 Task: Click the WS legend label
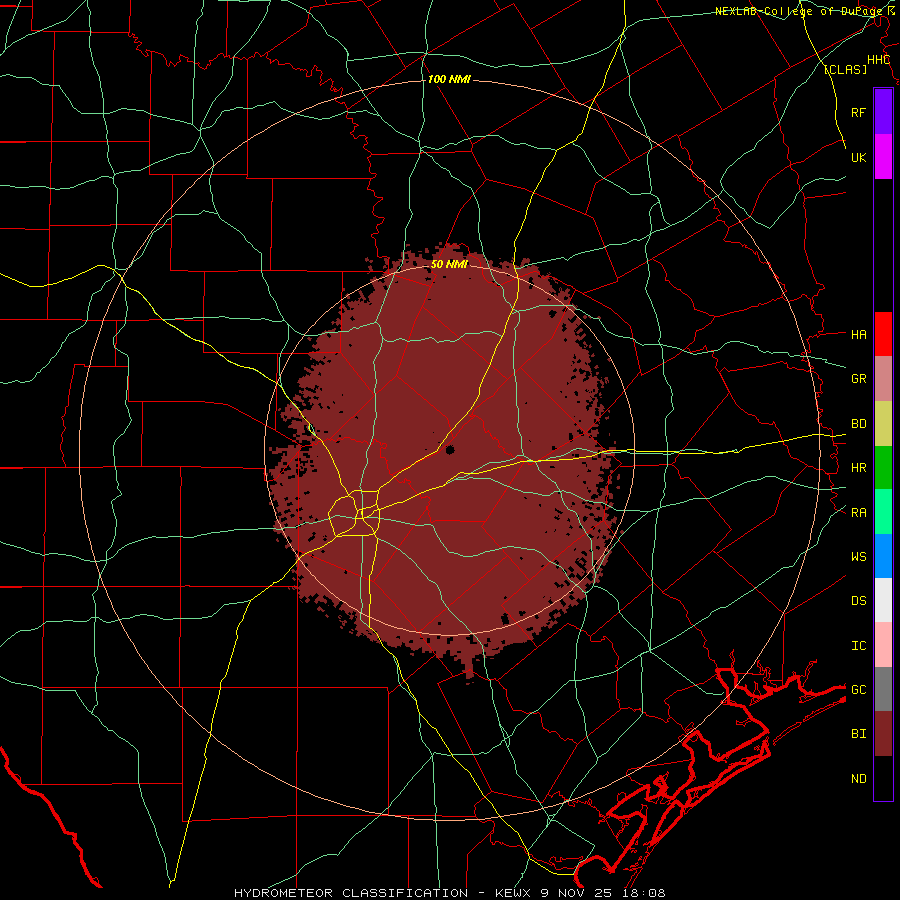(858, 557)
